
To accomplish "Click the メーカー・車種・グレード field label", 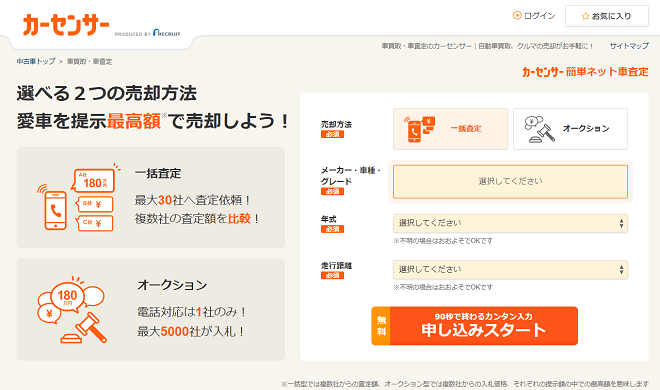I will [x=351, y=176].
